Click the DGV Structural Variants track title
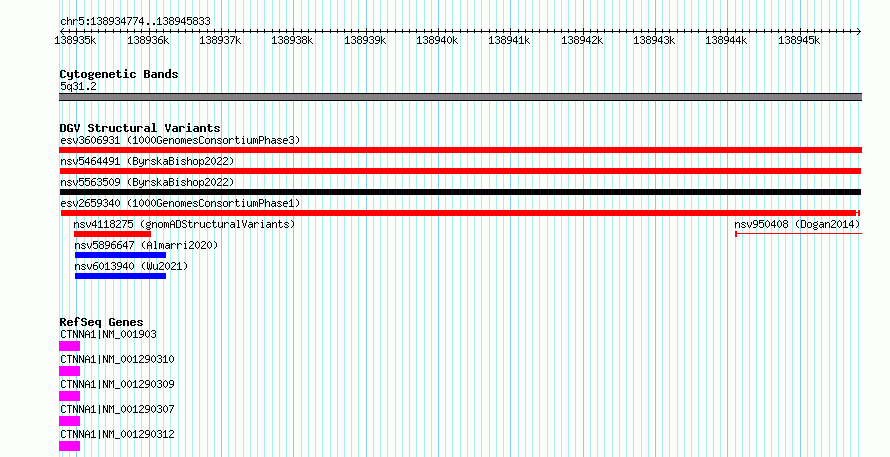Image resolution: width=890 pixels, height=457 pixels. pos(140,128)
